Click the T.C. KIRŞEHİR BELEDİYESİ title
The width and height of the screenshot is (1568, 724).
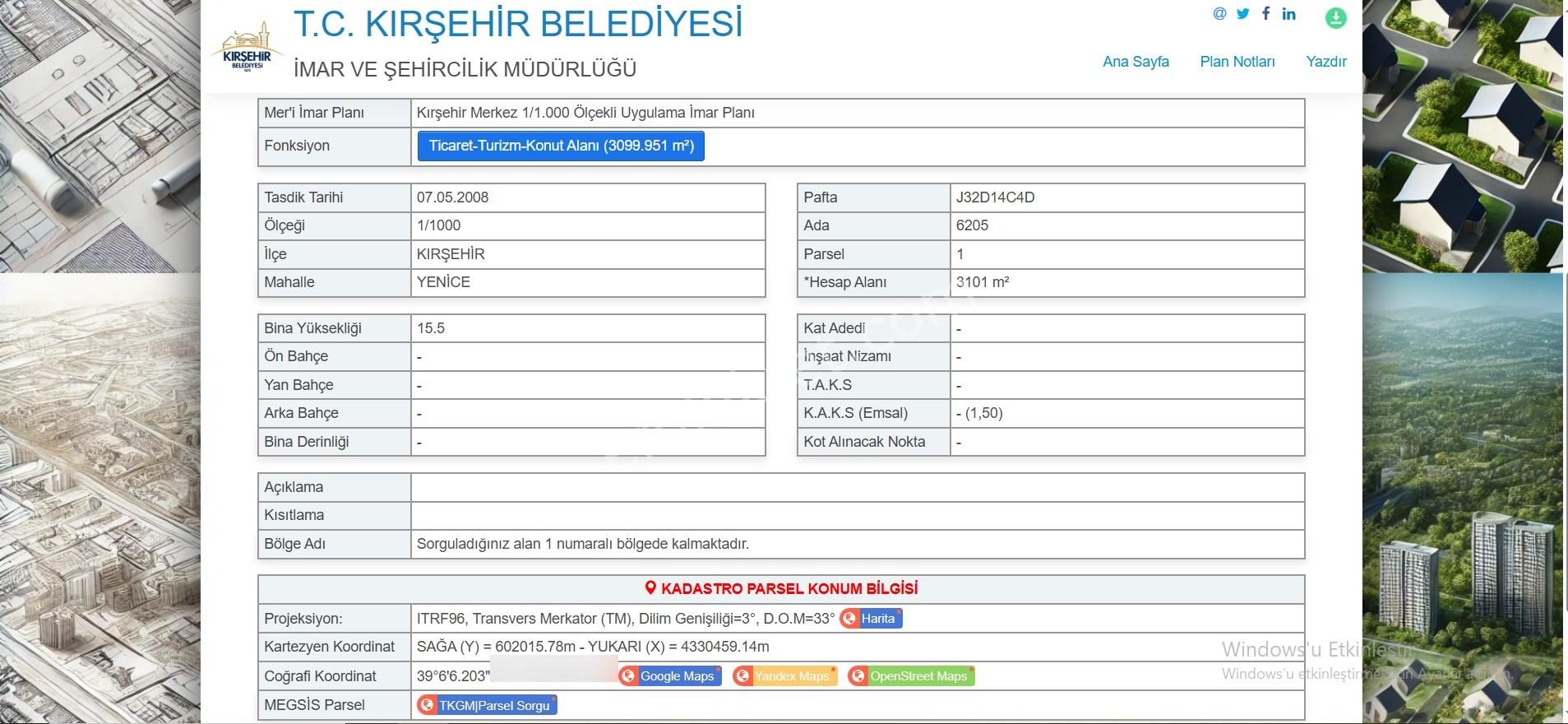[x=518, y=24]
